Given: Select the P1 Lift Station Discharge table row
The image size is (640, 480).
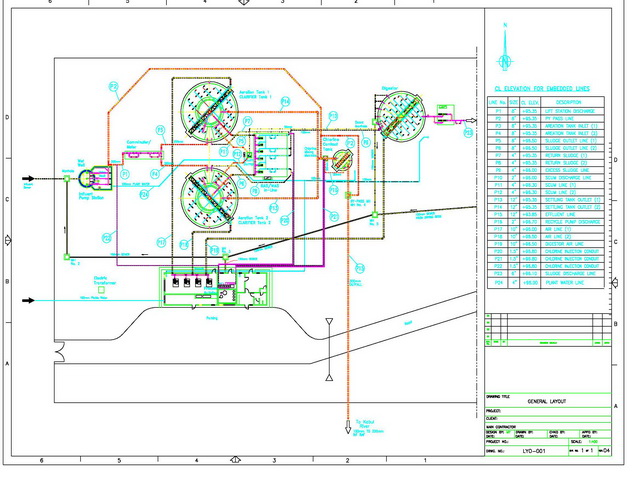Looking at the screenshot, I should click(x=546, y=110).
